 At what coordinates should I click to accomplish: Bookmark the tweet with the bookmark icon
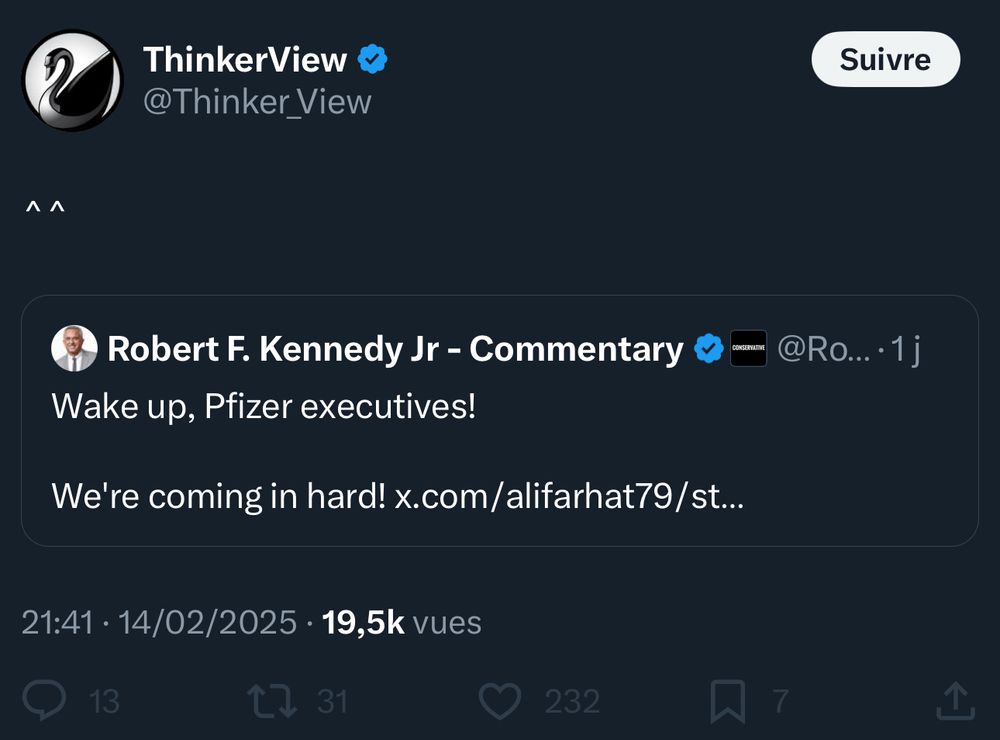coord(727,701)
